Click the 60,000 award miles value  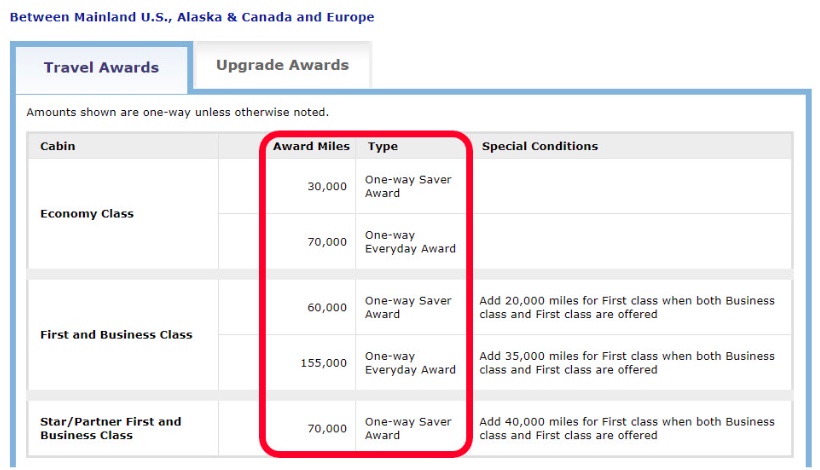pos(327,308)
